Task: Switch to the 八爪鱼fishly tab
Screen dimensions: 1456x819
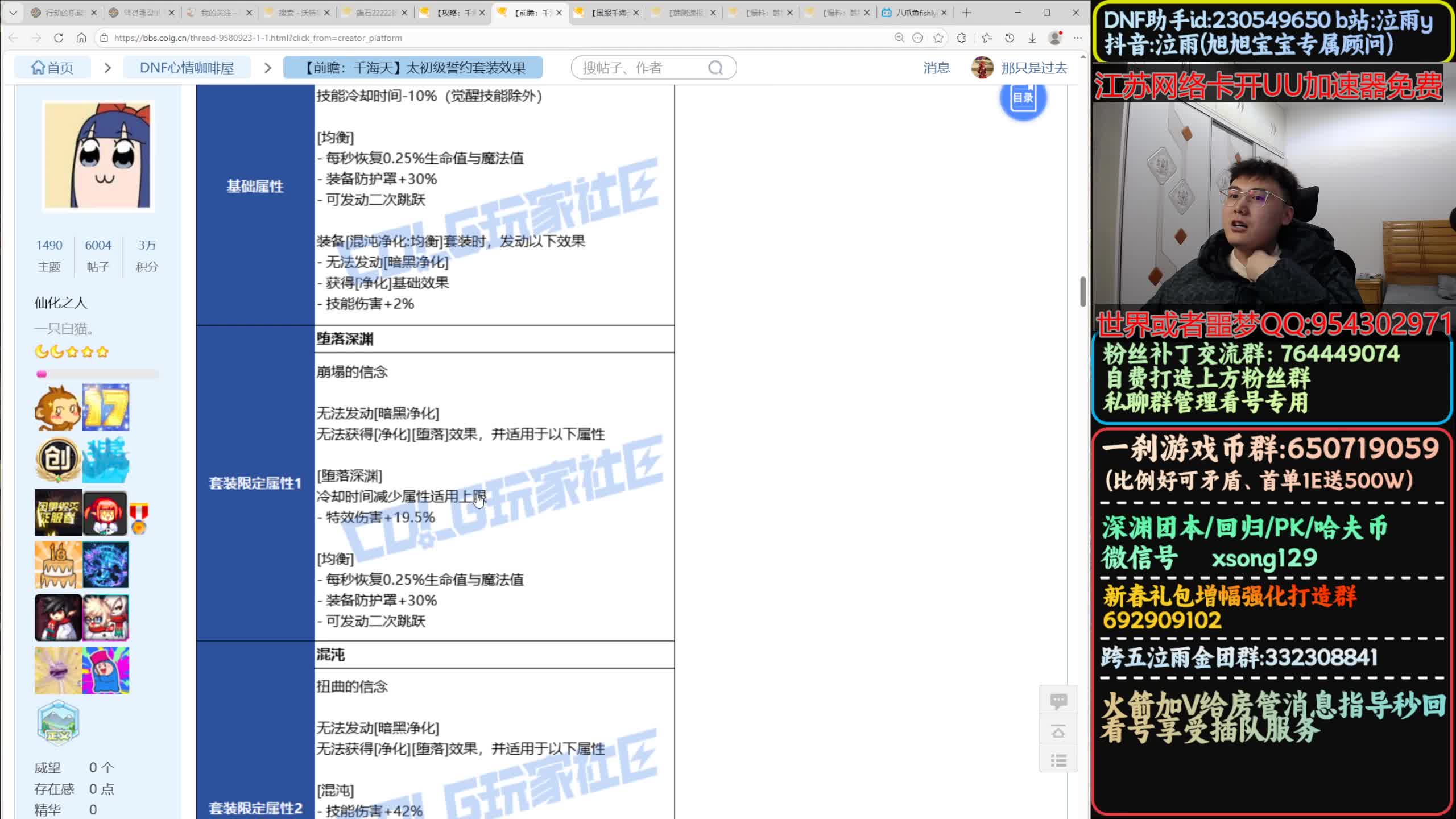Action: click(x=915, y=13)
